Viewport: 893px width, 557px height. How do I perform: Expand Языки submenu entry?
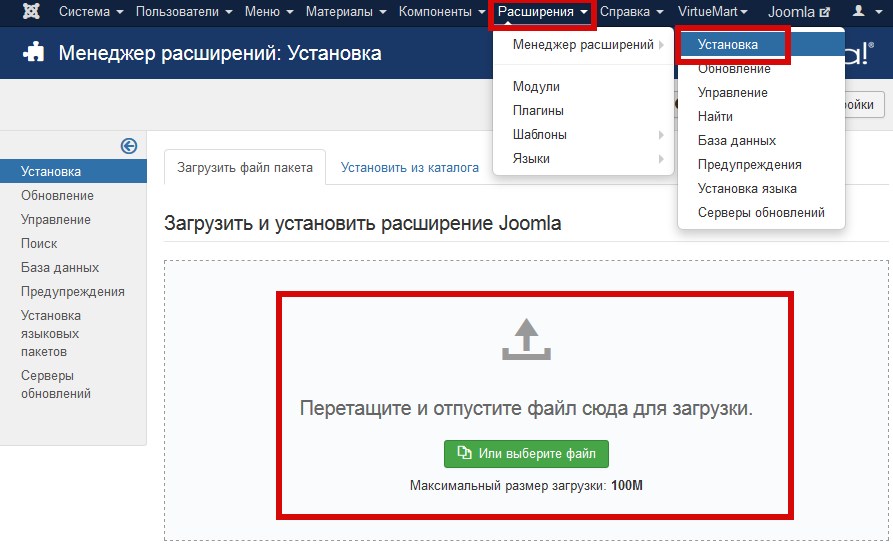[x=583, y=158]
